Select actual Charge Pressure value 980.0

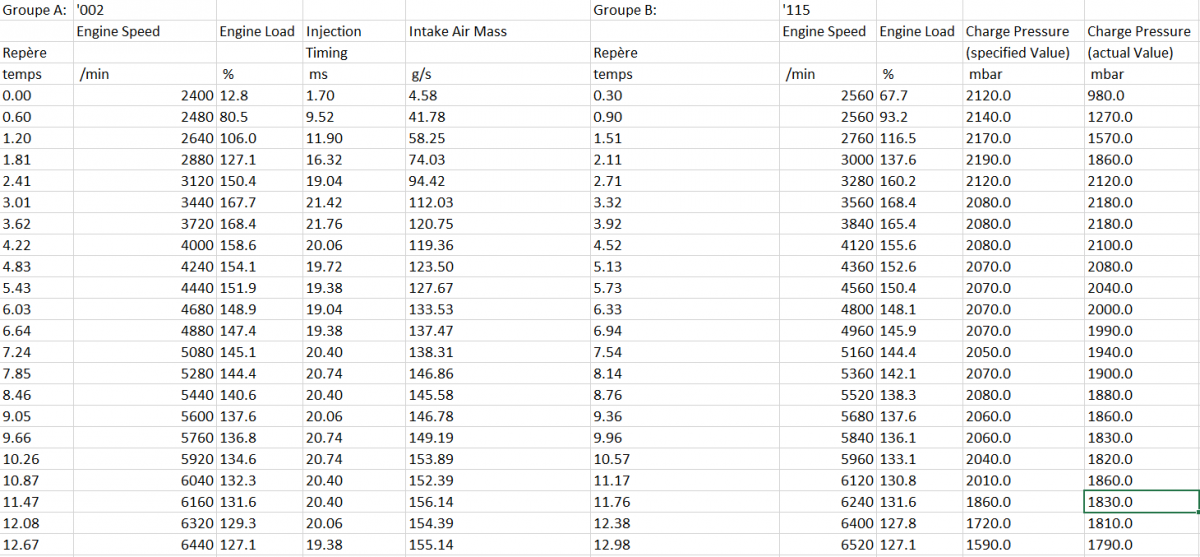[1142, 95]
